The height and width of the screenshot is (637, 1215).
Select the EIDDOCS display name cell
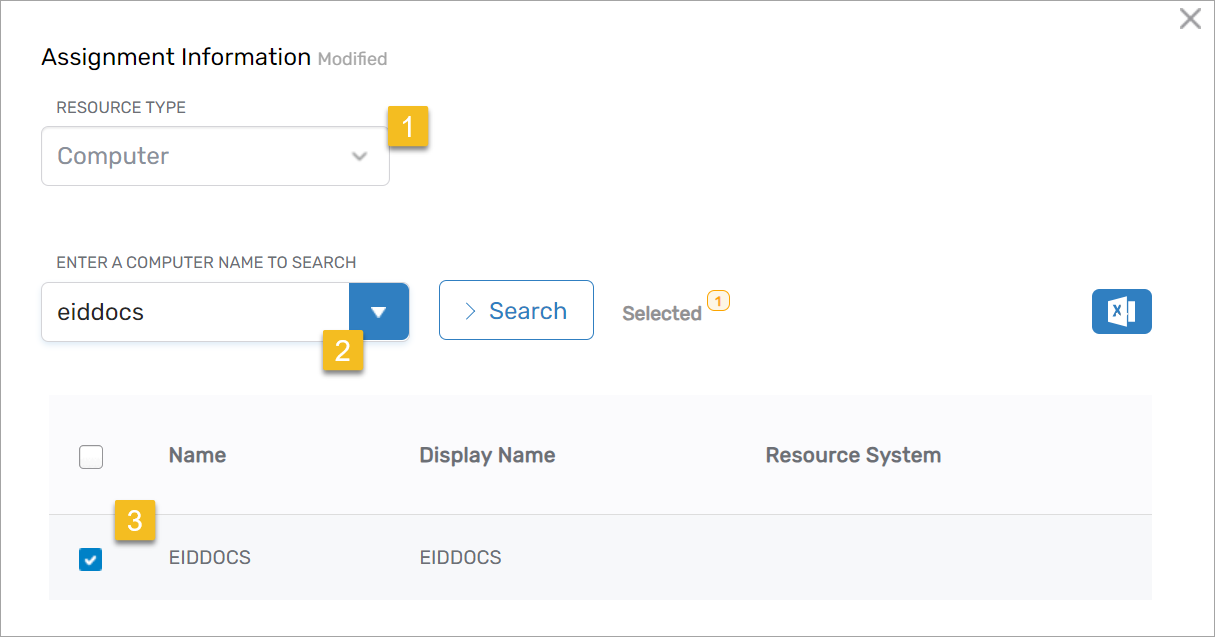click(x=460, y=558)
